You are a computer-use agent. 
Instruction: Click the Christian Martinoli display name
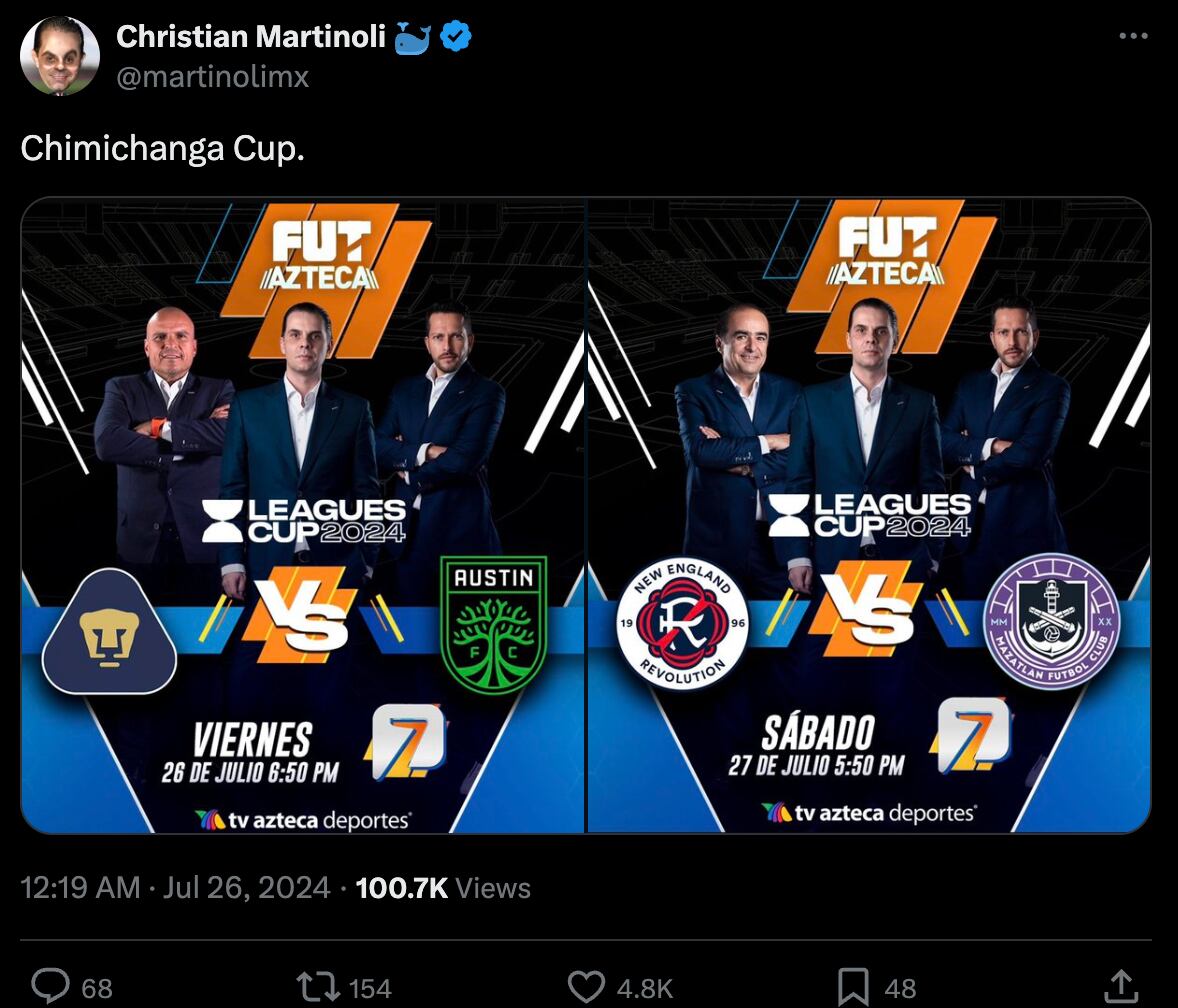[x=250, y=37]
